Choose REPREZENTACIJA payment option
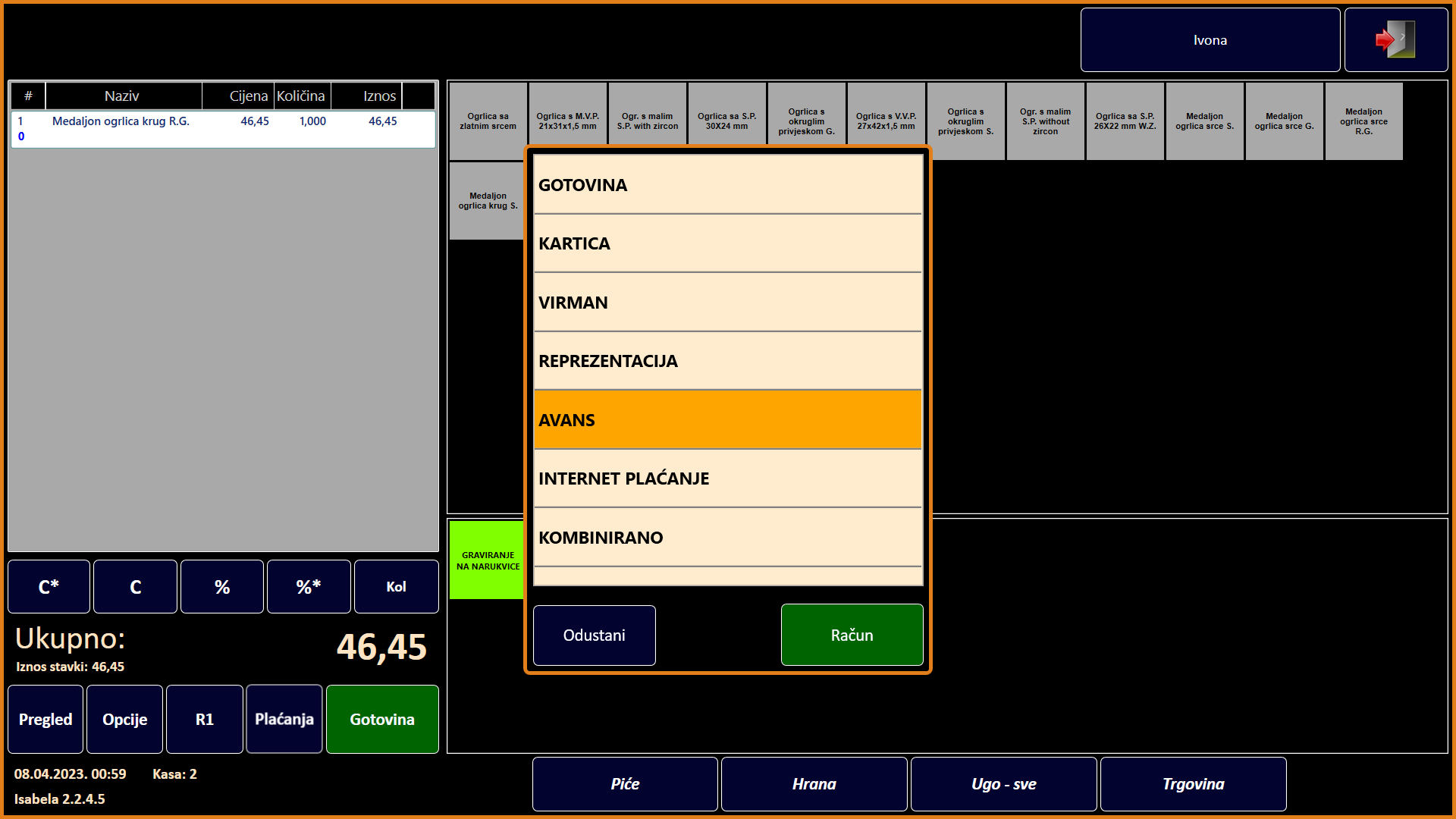Image resolution: width=1456 pixels, height=819 pixels. (x=728, y=361)
